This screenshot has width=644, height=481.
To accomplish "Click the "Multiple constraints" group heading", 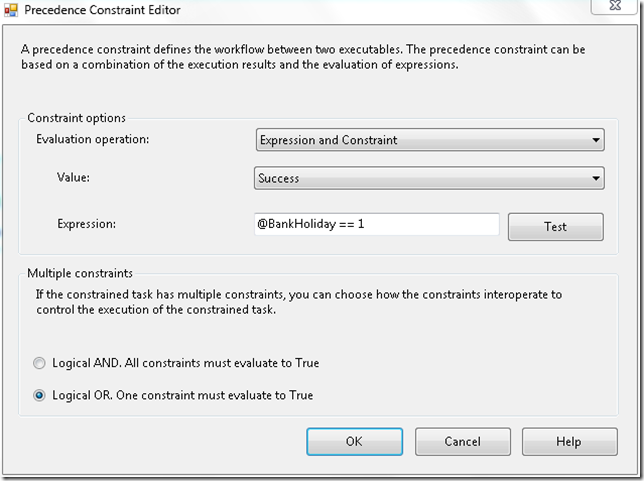I will click(80, 273).
